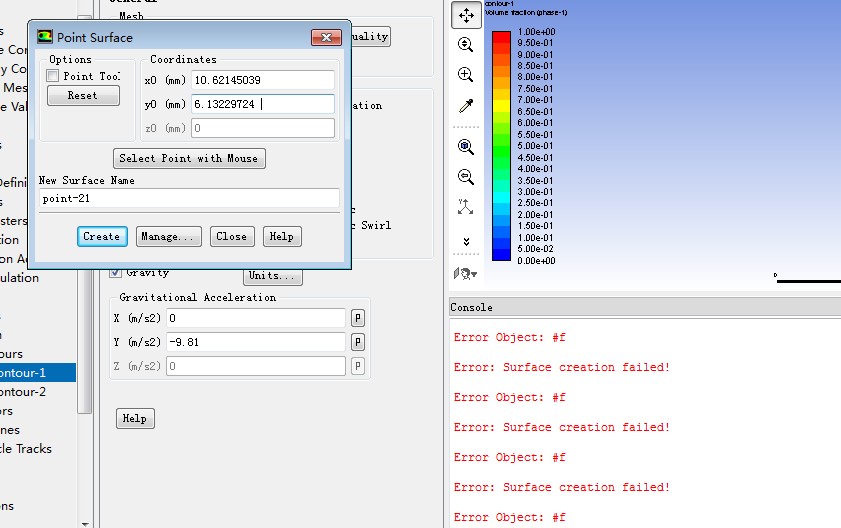Screen dimensions: 841x528
Task: Click first 'Surface creation failed!' console line
Action: [562, 368]
